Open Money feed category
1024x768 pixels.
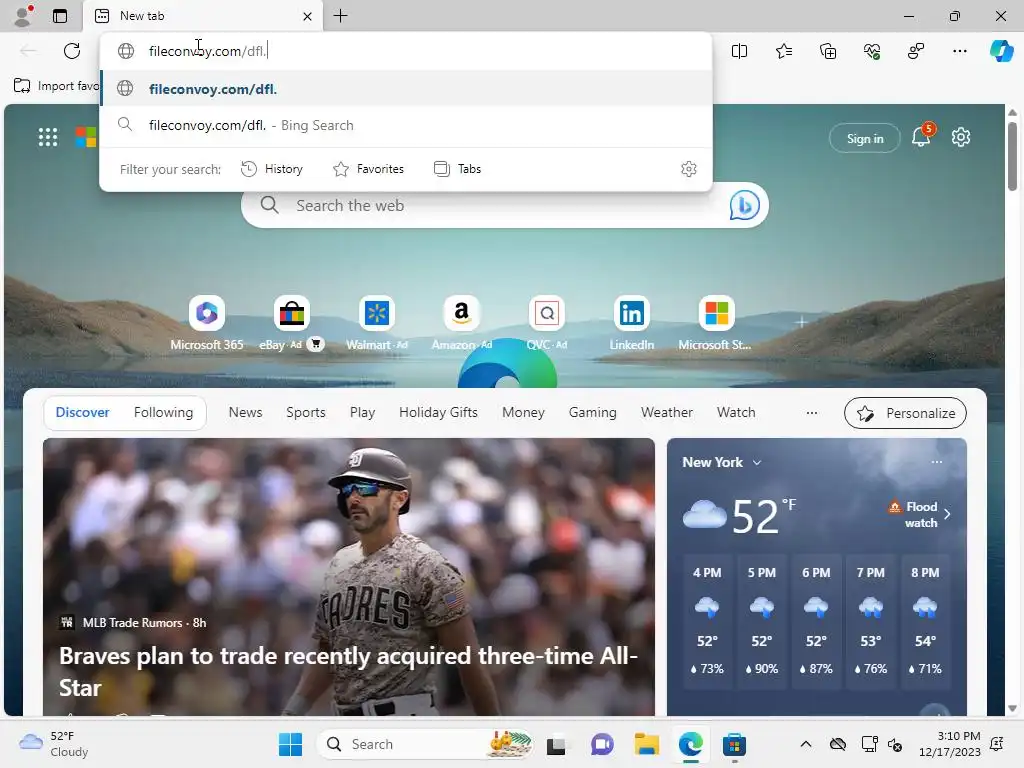point(523,413)
